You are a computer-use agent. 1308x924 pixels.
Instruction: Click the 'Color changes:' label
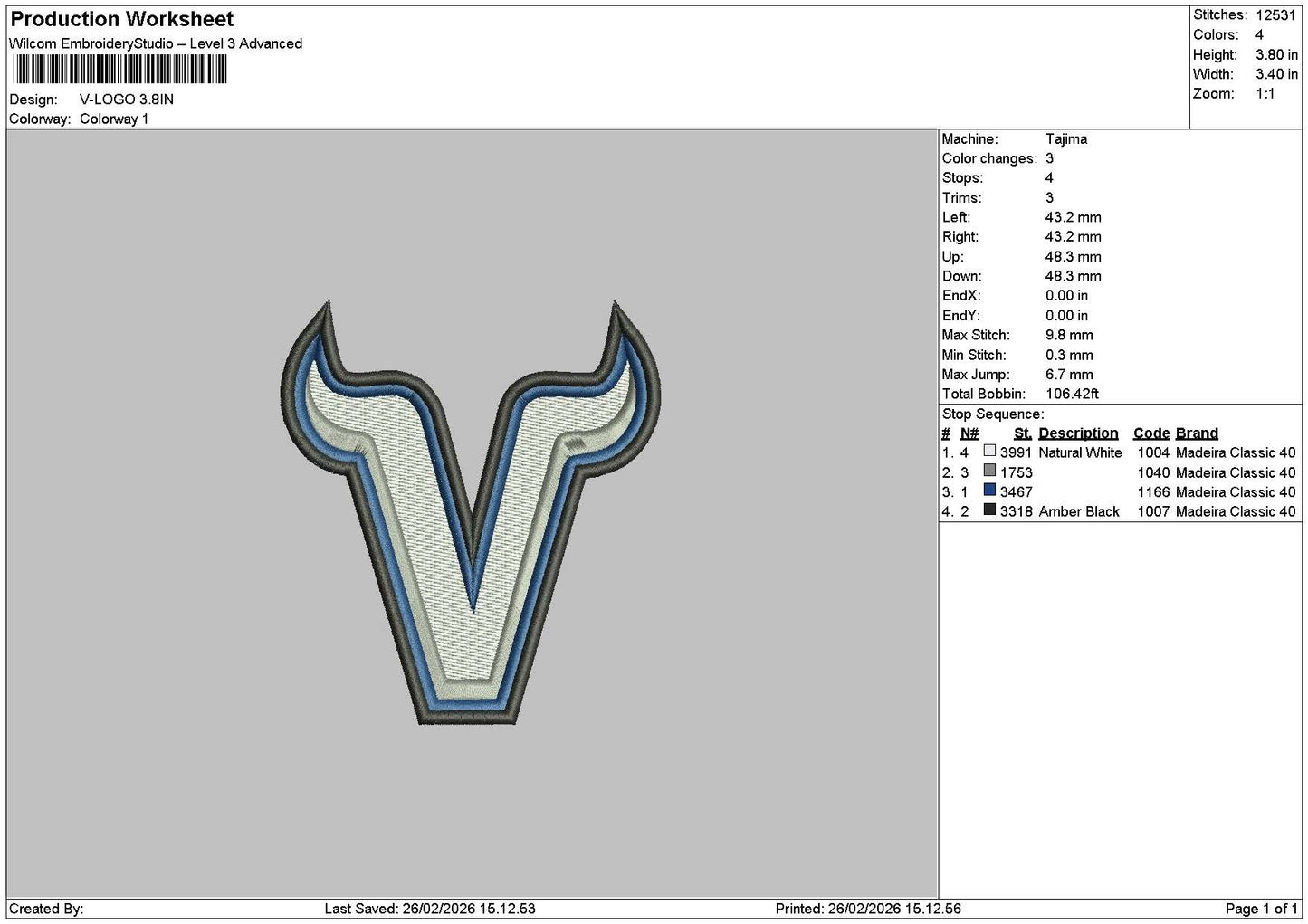point(989,159)
